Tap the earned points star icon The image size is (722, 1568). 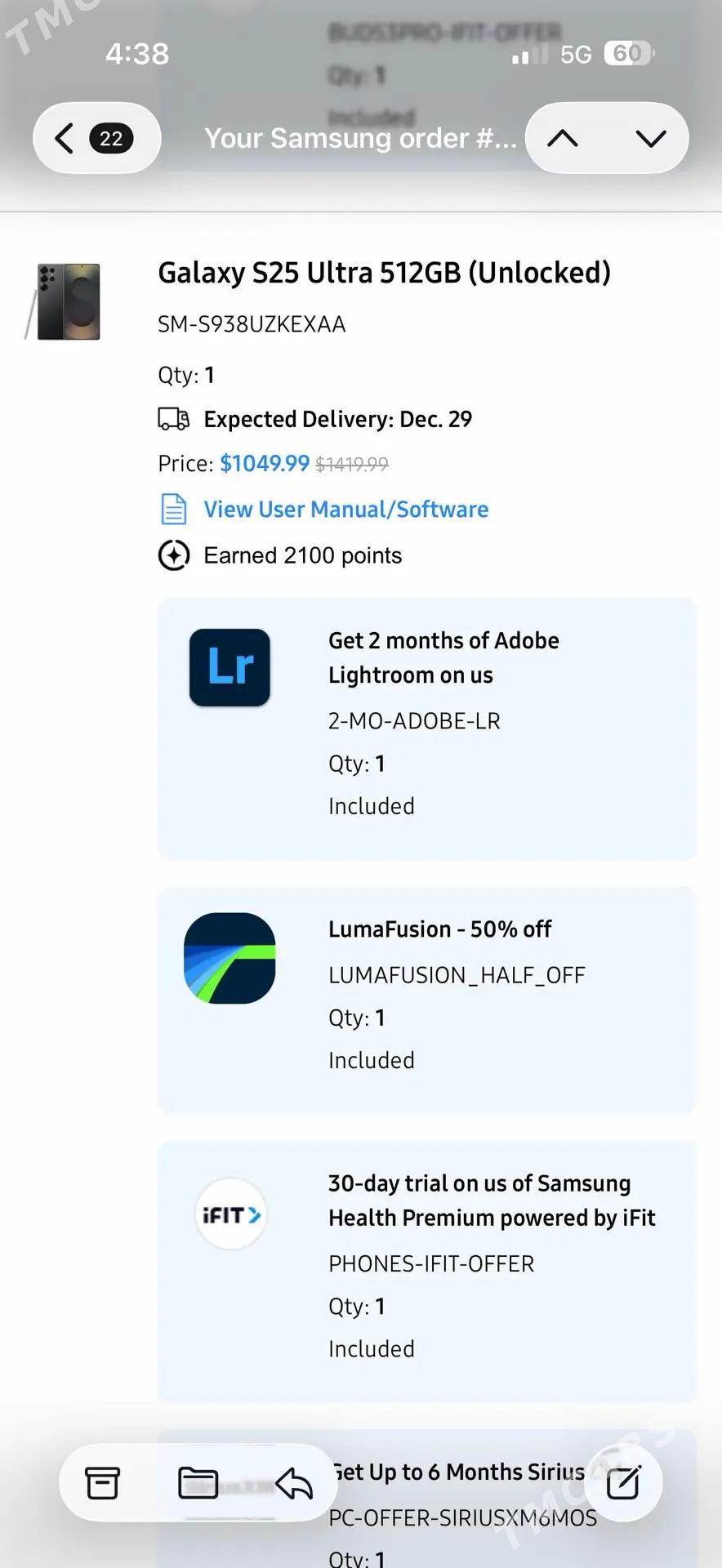(173, 555)
